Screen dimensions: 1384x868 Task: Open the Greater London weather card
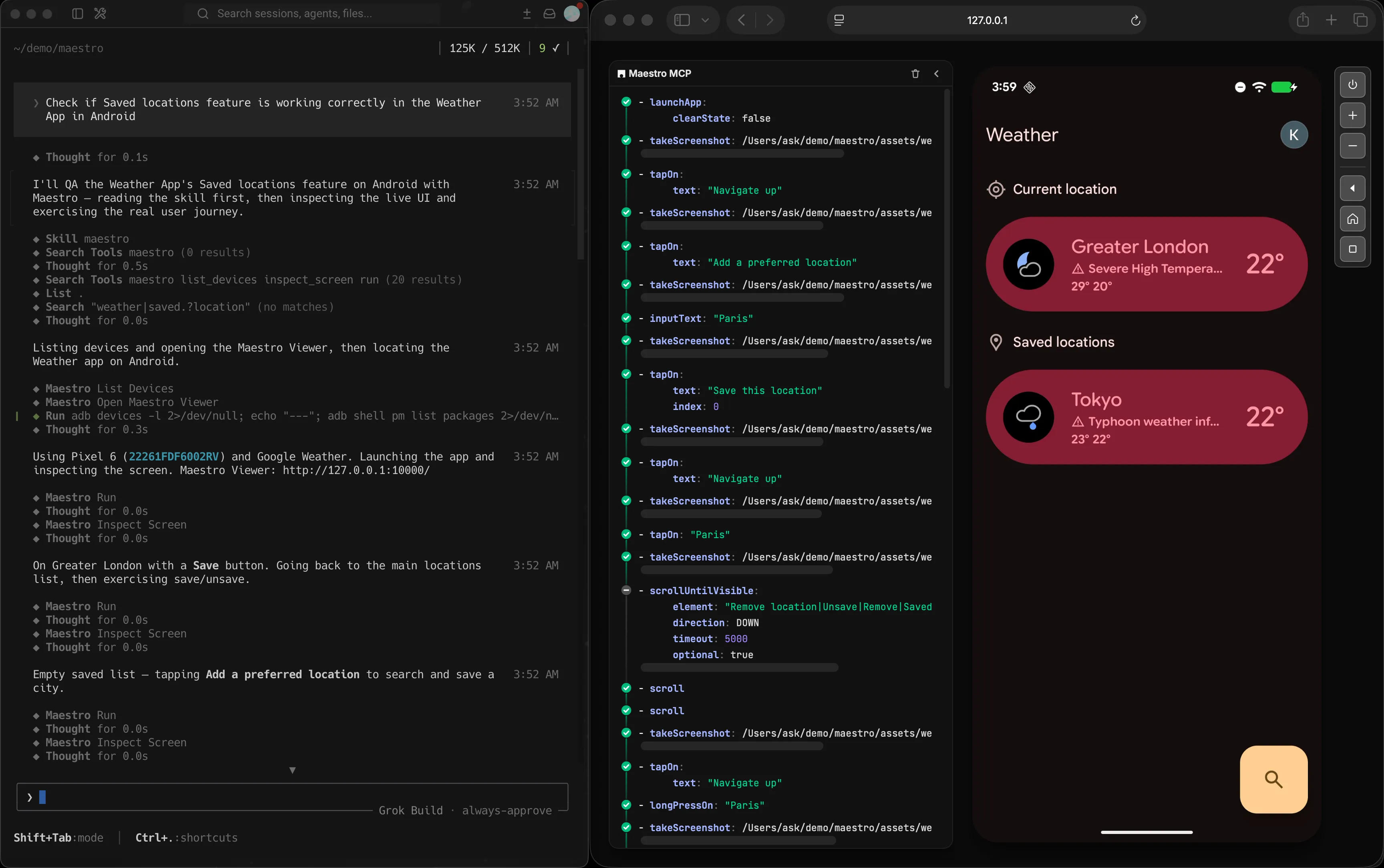(x=1147, y=264)
